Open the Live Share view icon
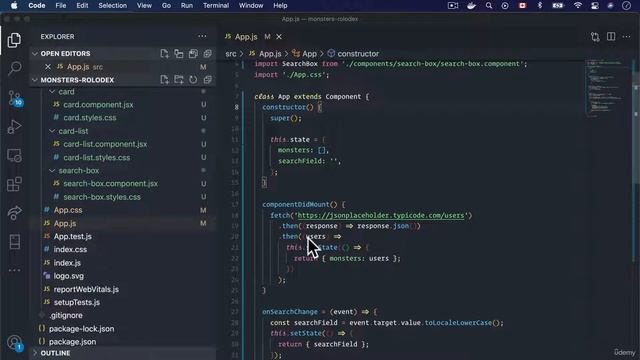Viewport: 640px width, 360px height. (x=14, y=213)
